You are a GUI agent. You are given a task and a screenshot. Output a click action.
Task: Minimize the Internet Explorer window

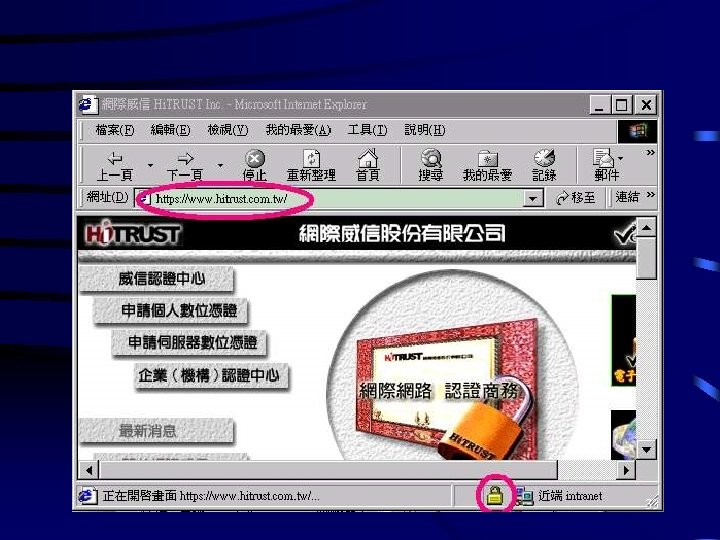coord(600,105)
